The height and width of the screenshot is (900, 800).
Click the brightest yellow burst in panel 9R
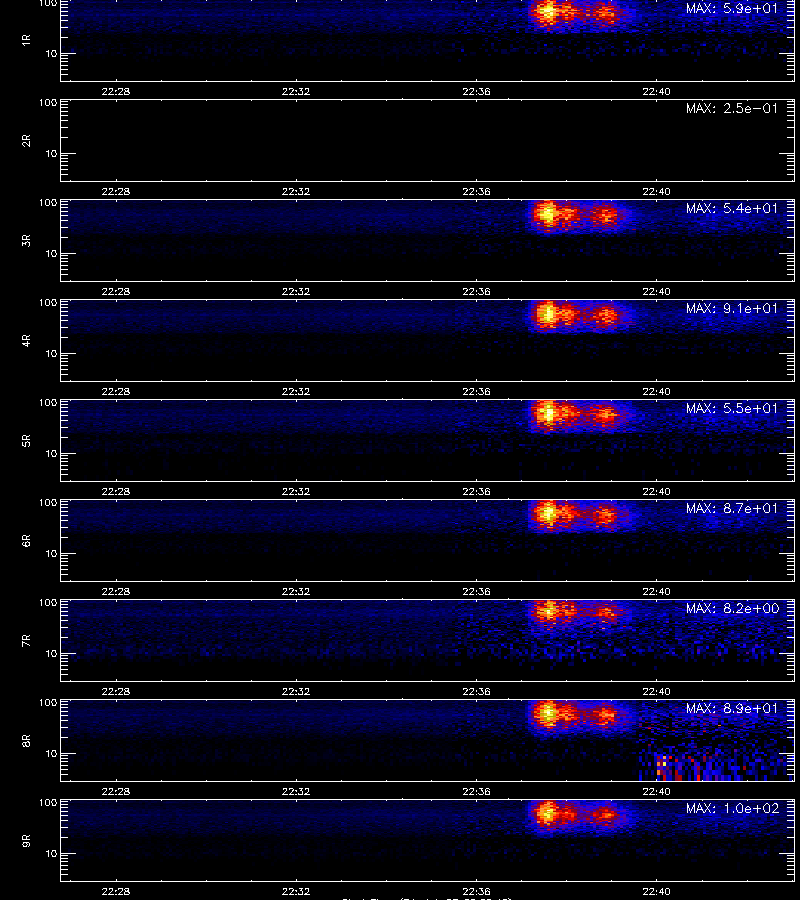coord(547,813)
